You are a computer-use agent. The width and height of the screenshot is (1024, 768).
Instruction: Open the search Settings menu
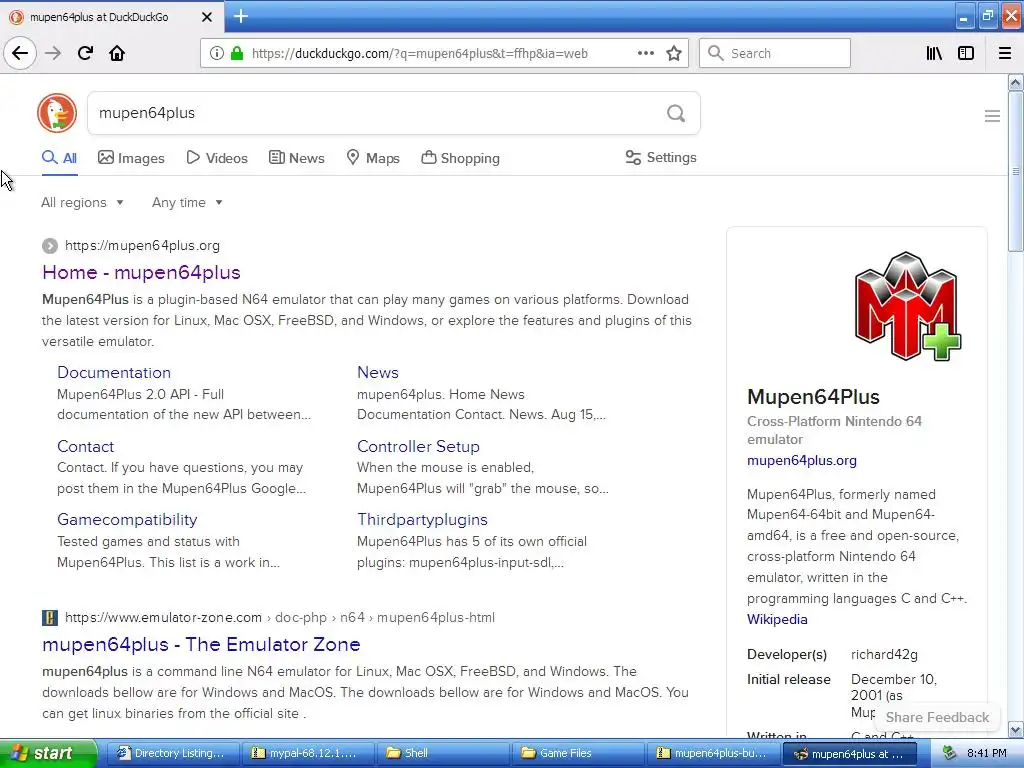(661, 157)
